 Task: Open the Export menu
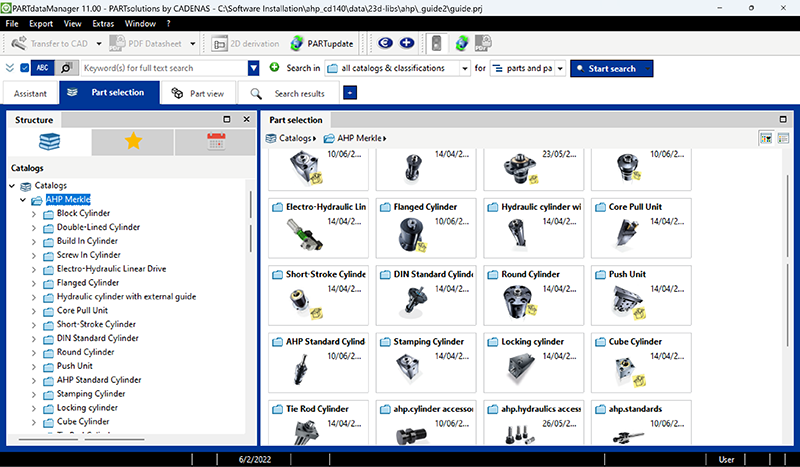(41, 23)
